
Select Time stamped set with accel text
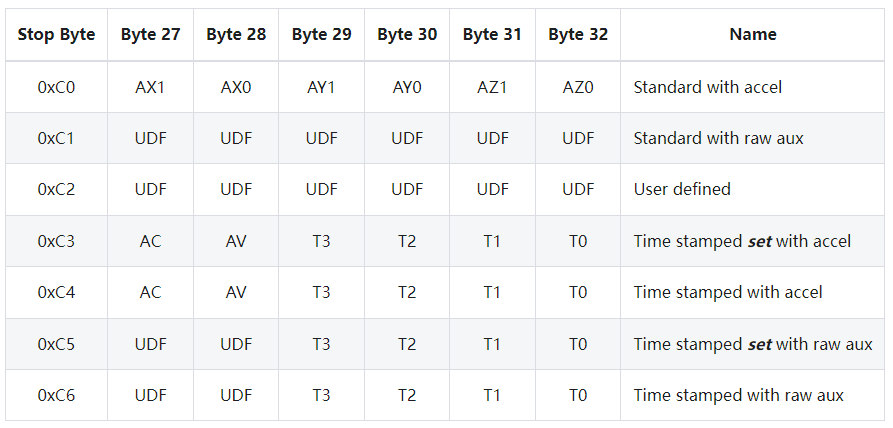tap(742, 241)
